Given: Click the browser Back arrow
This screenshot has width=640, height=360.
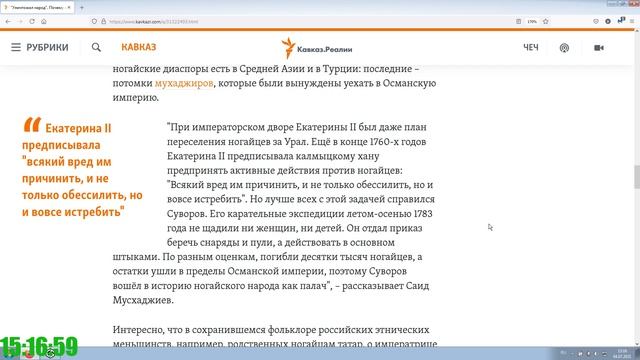Looking at the screenshot, I should (x=8, y=21).
